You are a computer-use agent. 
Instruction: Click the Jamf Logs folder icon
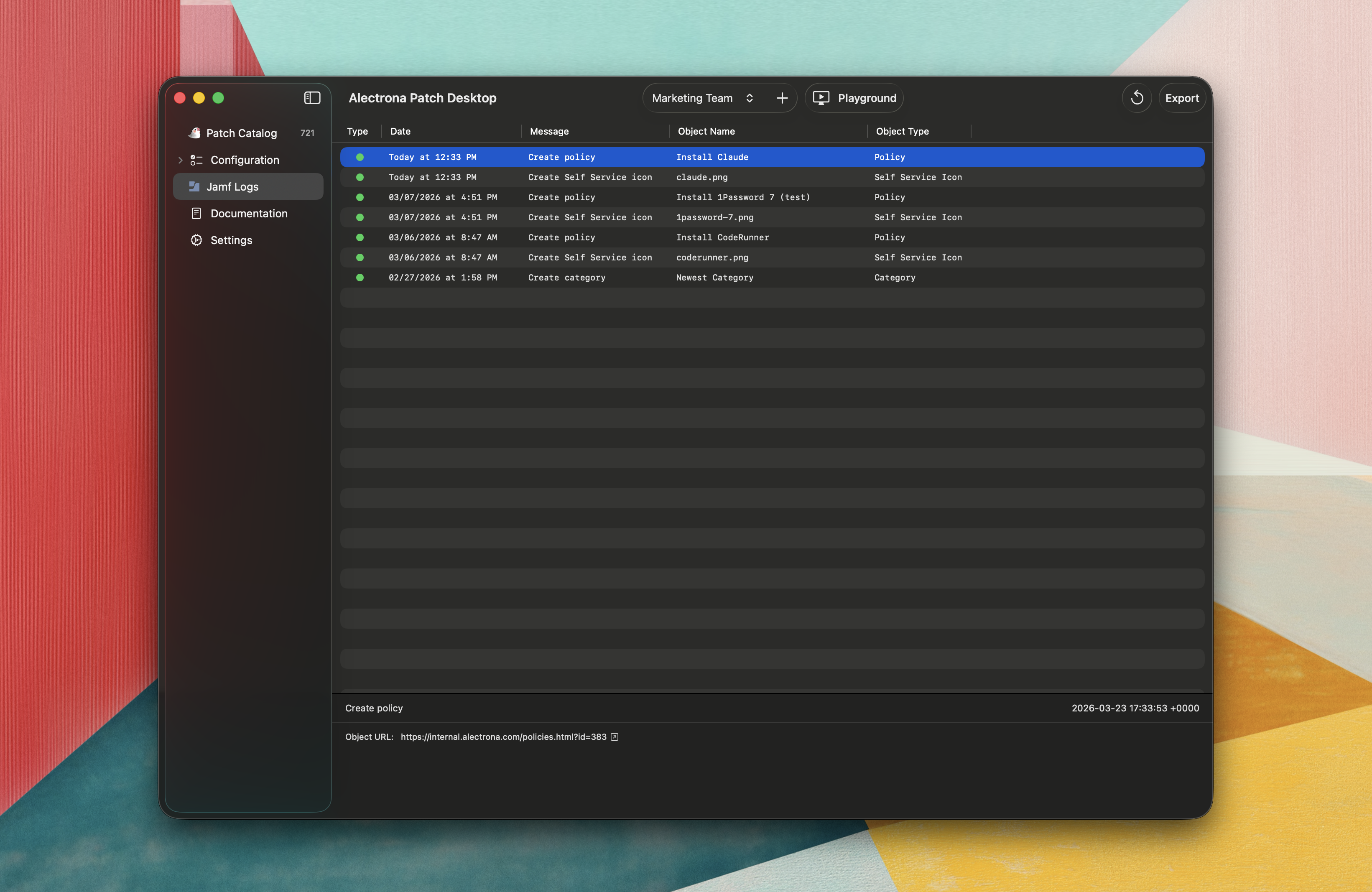coord(195,187)
